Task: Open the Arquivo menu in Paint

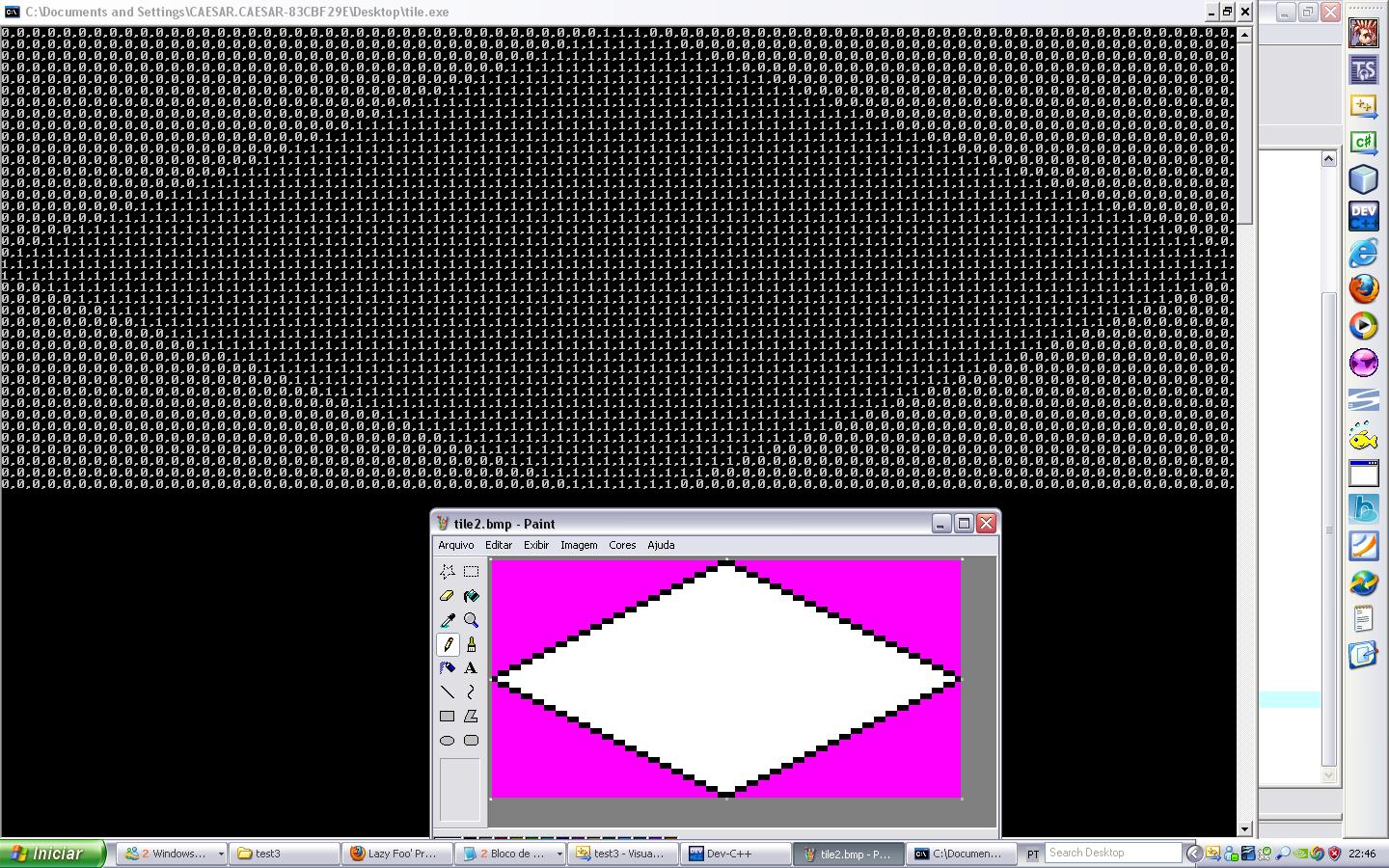Action: pyautogui.click(x=456, y=545)
